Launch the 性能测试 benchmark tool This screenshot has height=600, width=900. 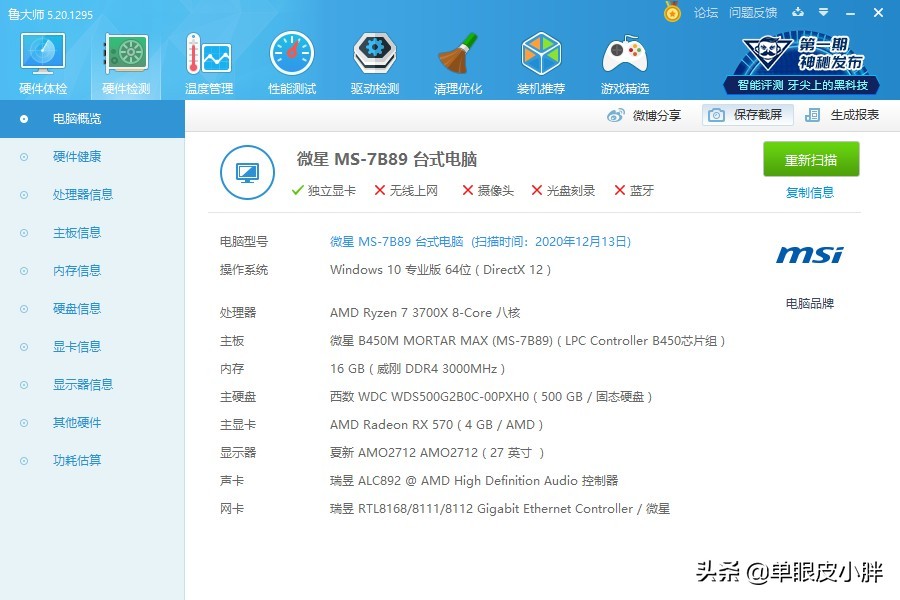tap(291, 60)
